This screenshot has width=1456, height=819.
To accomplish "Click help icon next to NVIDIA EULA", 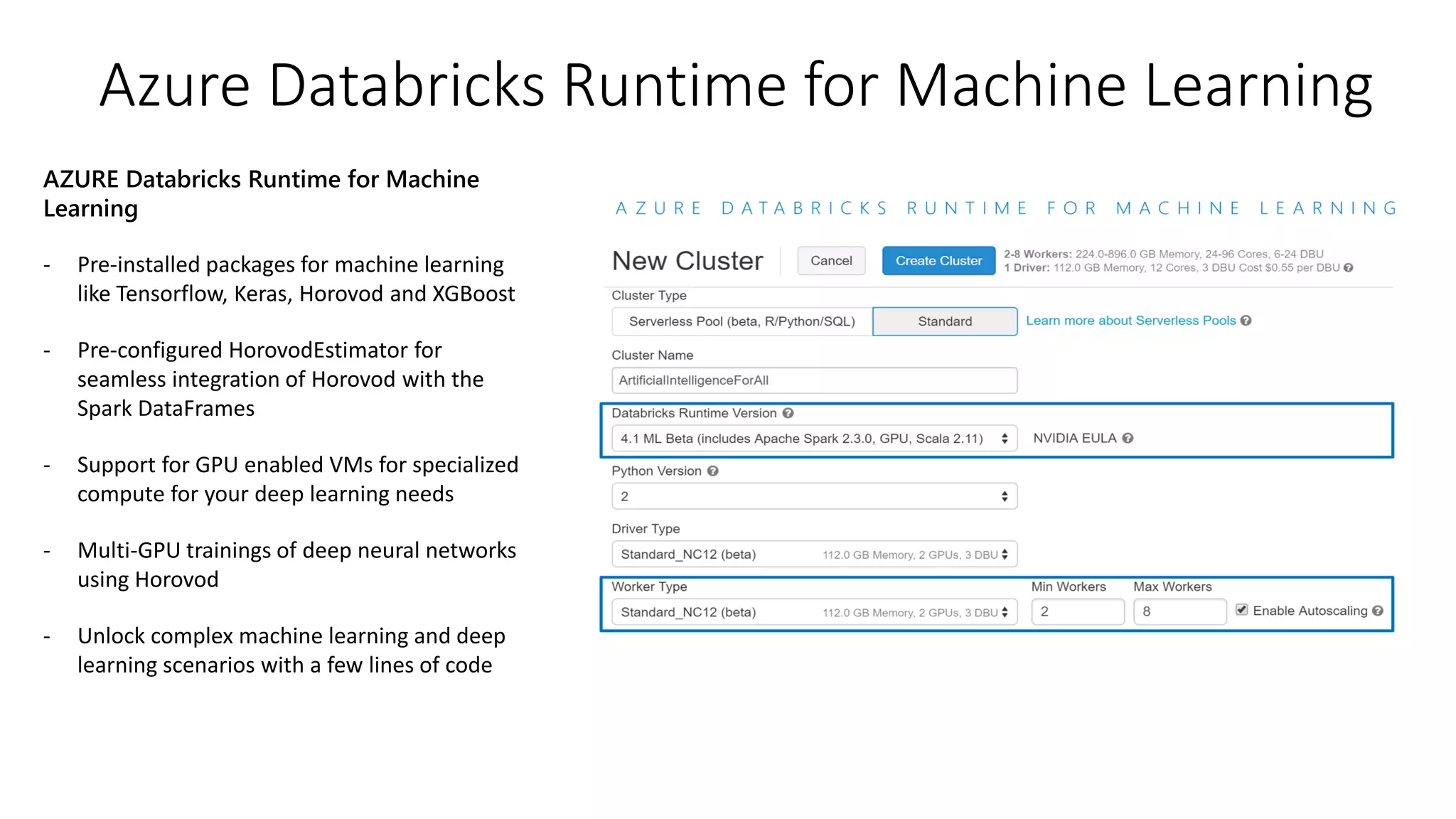I will (x=1128, y=438).
